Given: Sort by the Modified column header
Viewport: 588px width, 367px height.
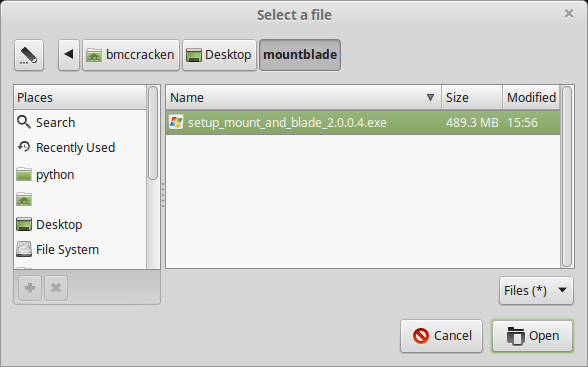Looking at the screenshot, I should click(x=531, y=97).
